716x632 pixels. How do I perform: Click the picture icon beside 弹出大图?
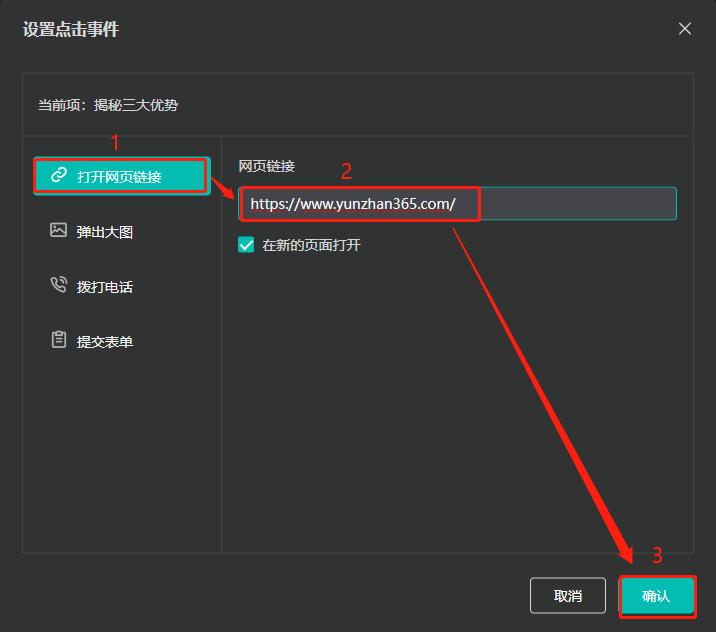(x=58, y=231)
